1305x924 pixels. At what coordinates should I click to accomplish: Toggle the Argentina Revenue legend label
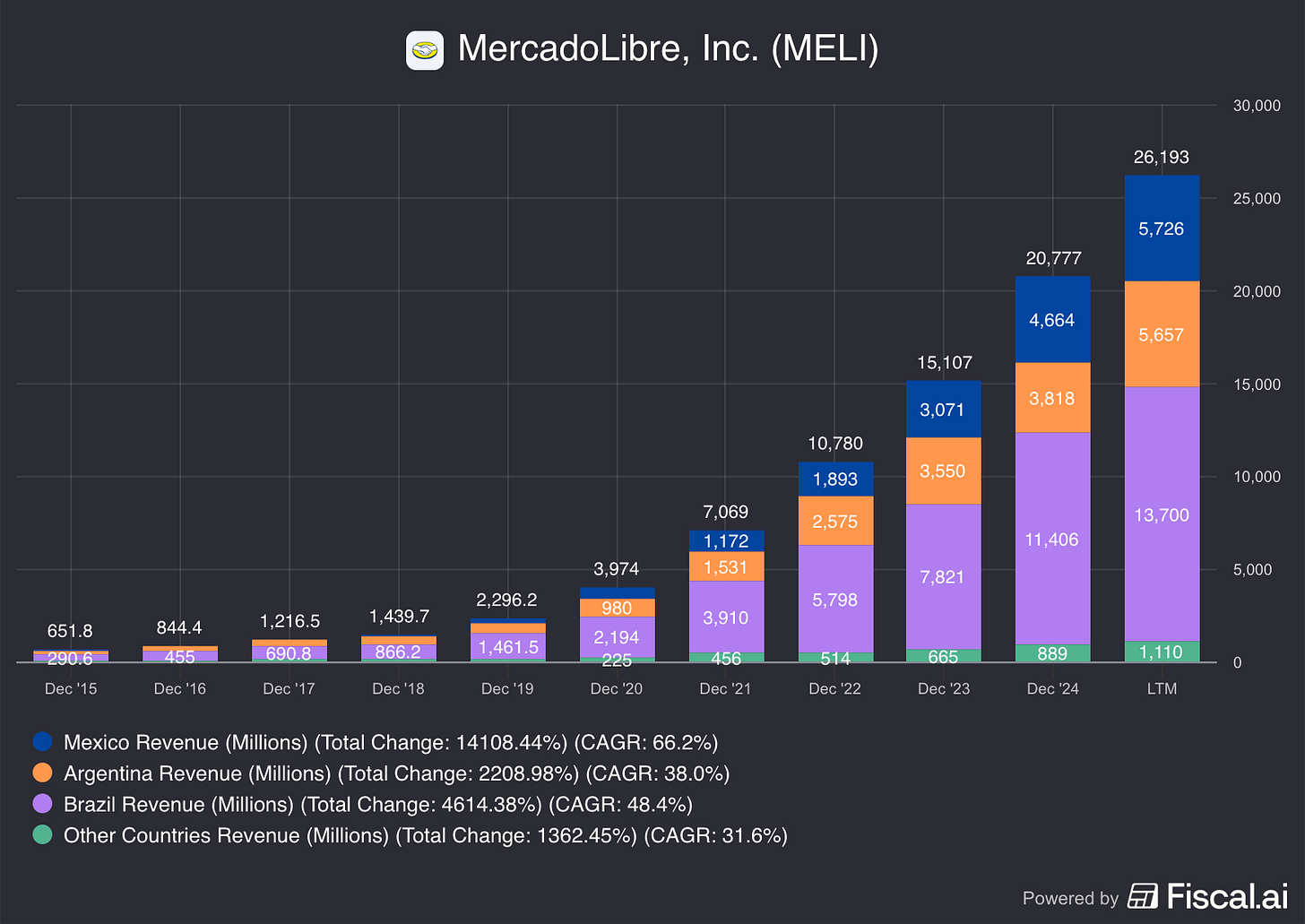(x=397, y=773)
